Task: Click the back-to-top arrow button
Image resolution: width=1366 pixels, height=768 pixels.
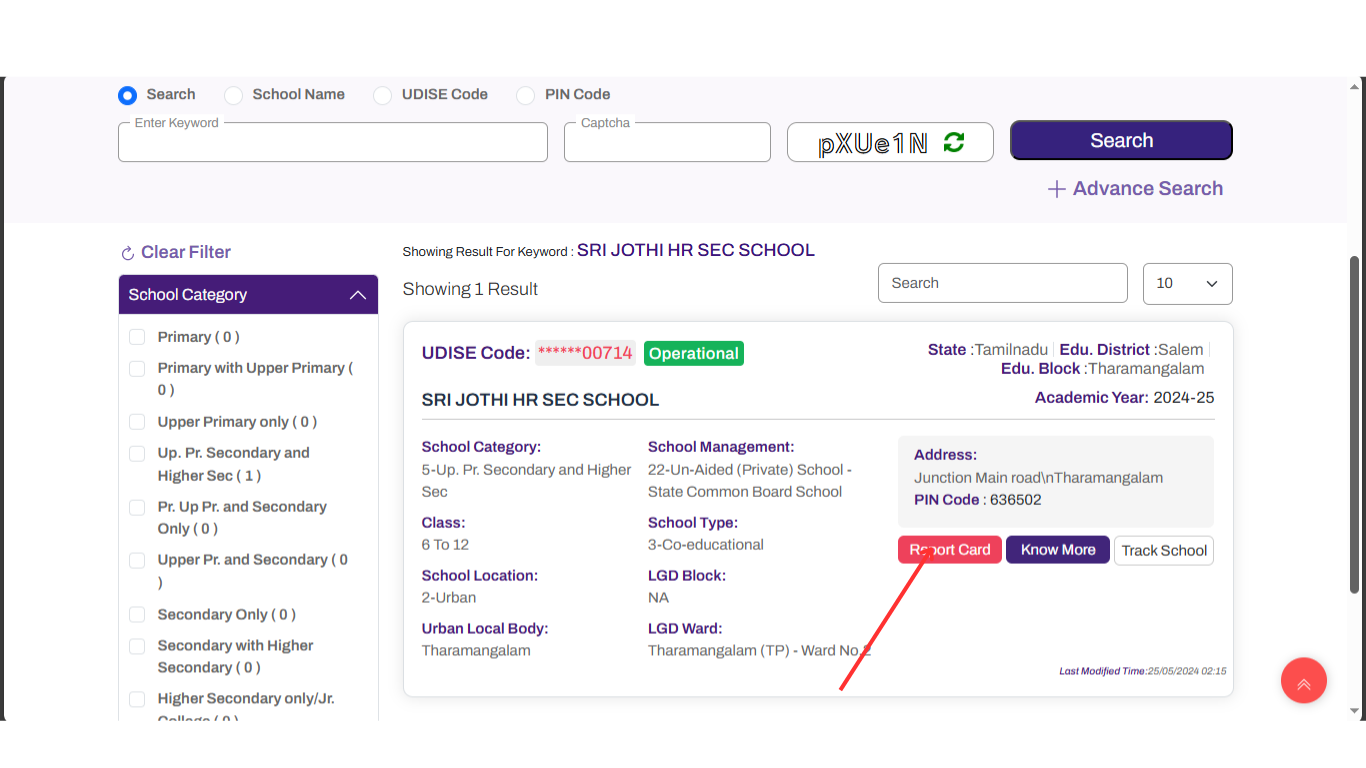Action: 1303,680
